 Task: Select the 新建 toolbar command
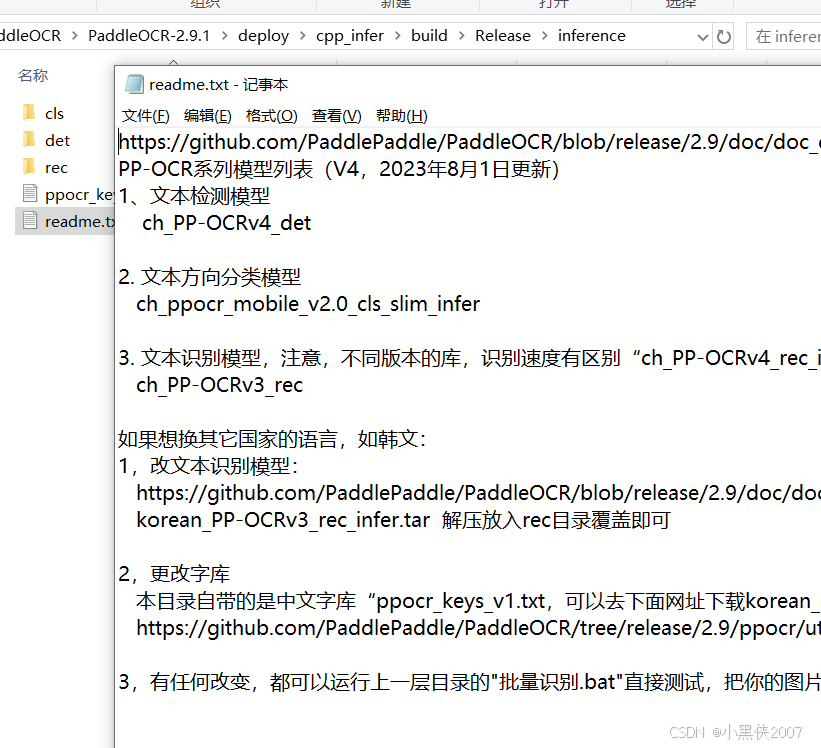tap(395, 5)
